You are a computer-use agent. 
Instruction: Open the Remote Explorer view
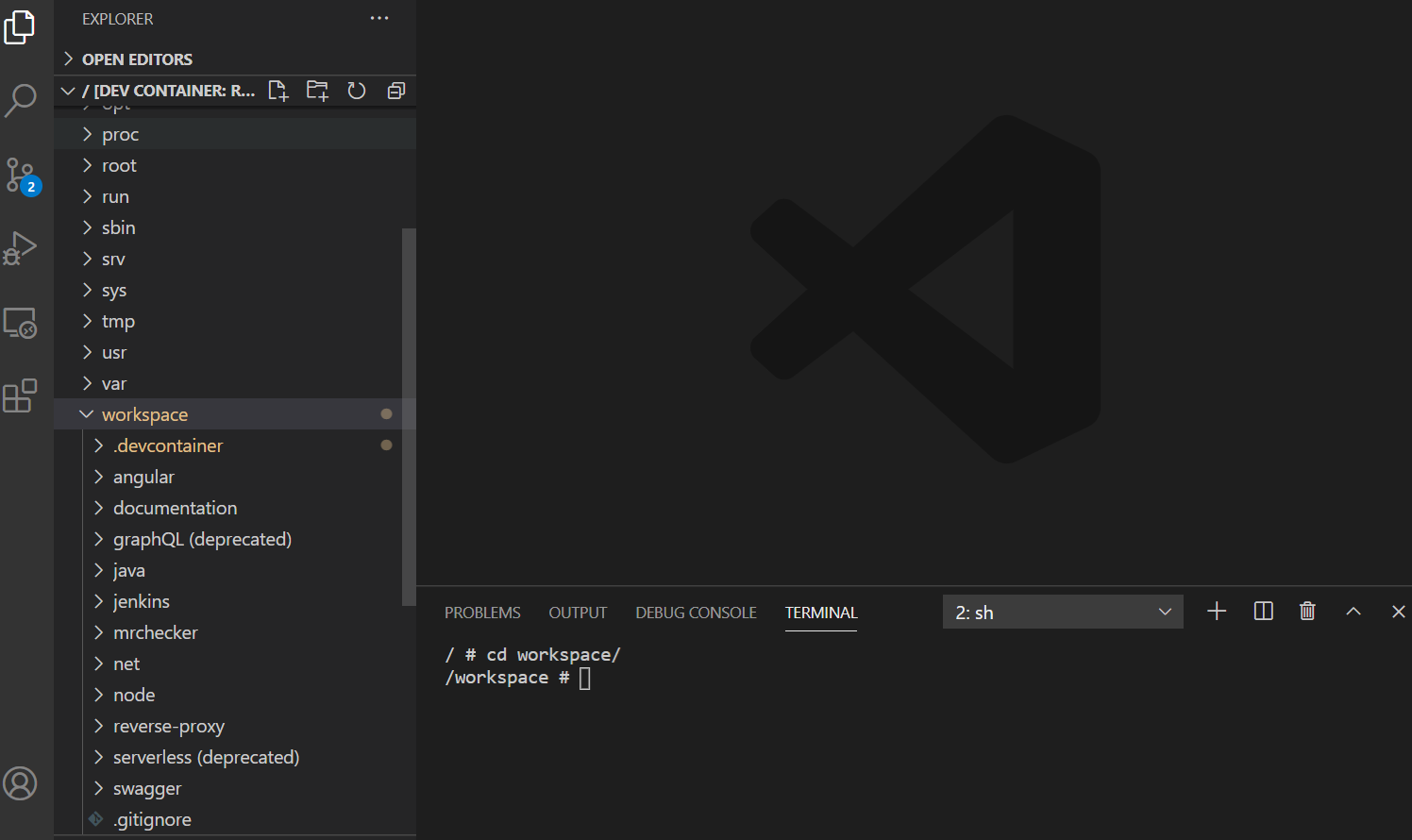(21, 323)
